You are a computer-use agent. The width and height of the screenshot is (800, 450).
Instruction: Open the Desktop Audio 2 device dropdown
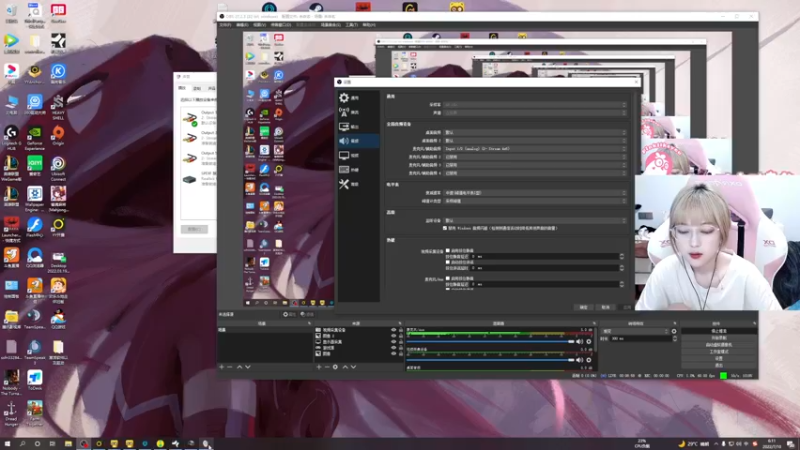[x=535, y=140]
